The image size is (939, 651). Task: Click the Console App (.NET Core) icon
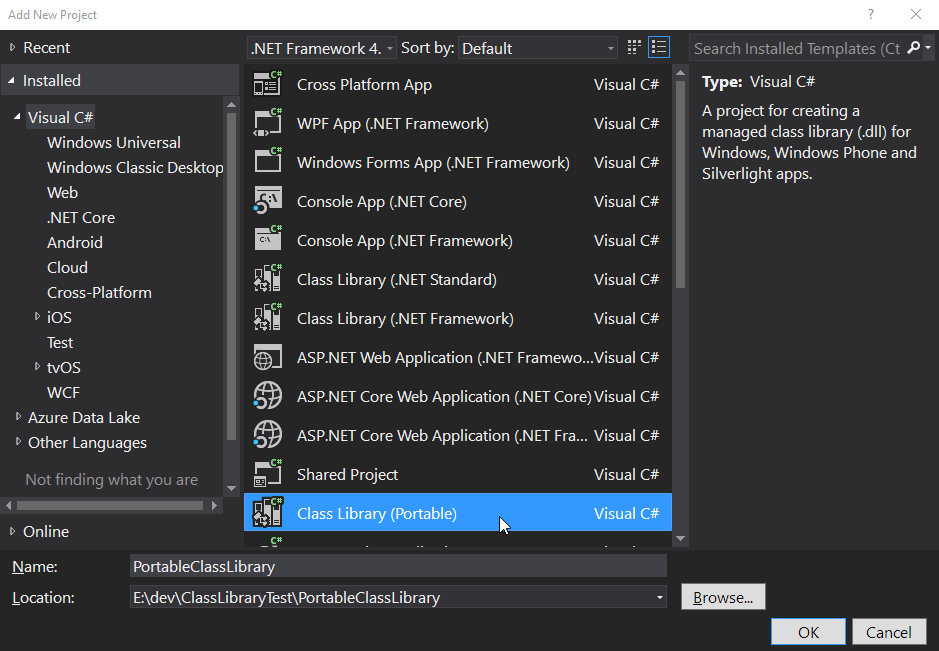[268, 201]
